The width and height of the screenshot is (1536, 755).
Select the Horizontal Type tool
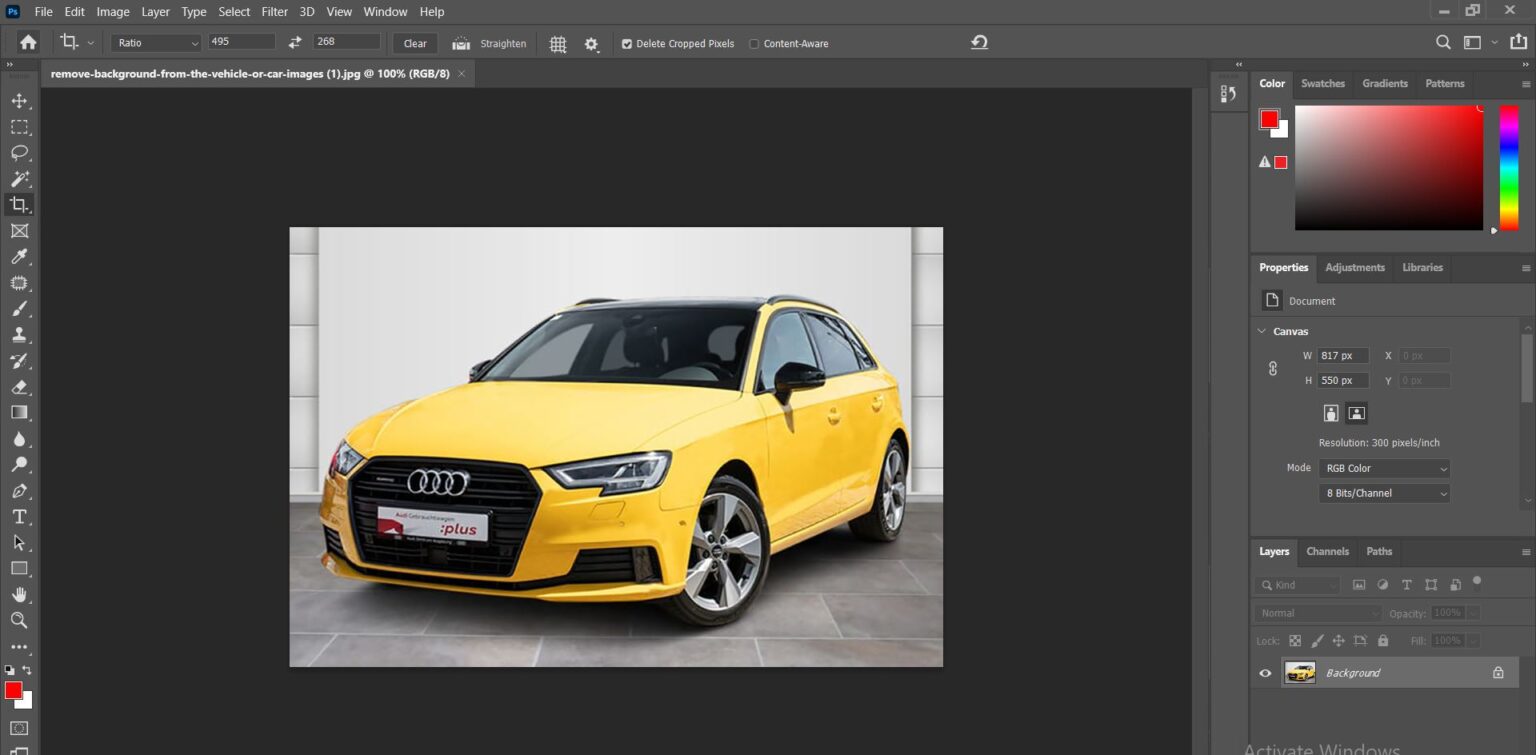click(18, 516)
